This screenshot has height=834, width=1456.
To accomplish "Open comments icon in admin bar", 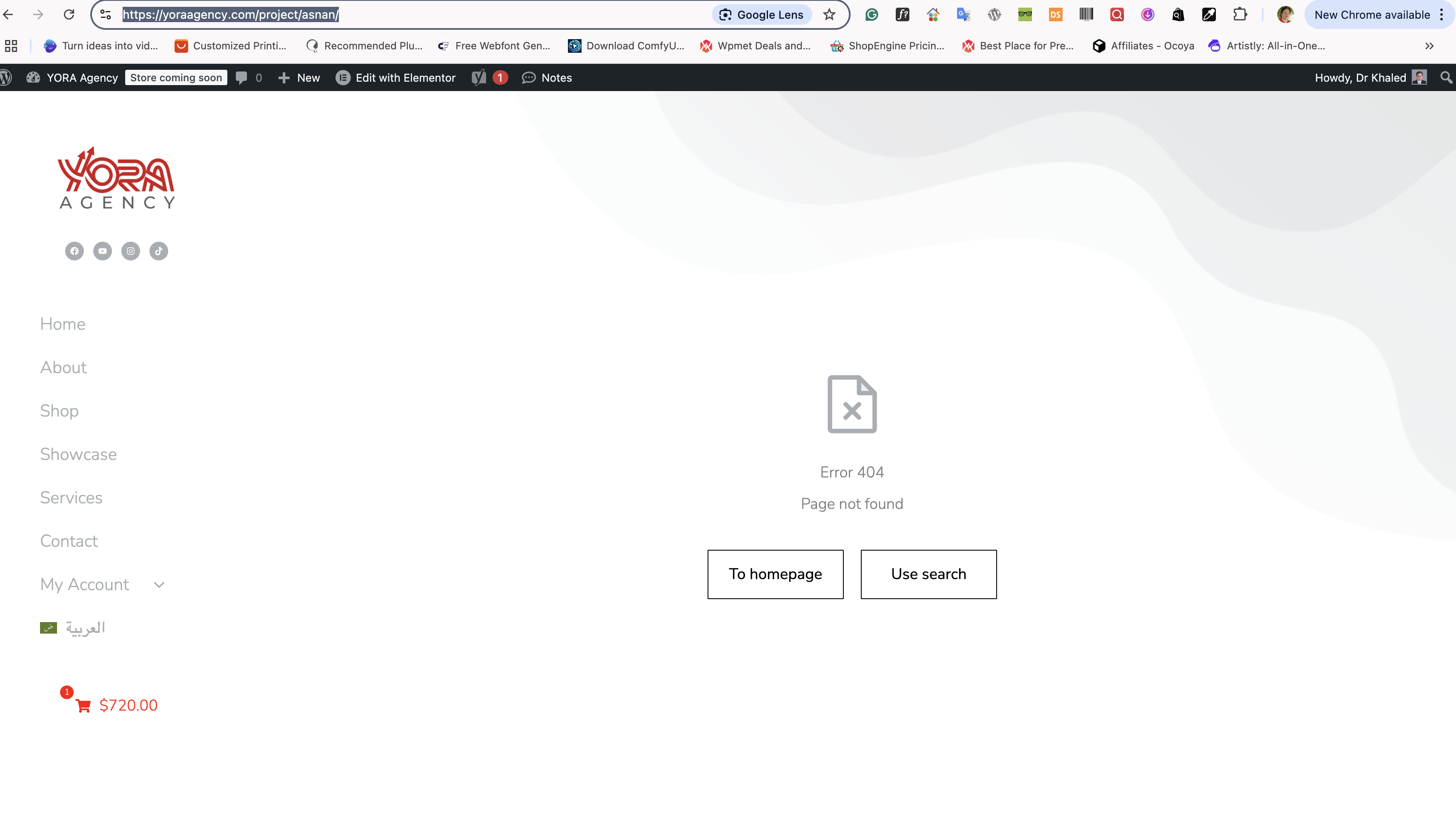I will (x=249, y=77).
